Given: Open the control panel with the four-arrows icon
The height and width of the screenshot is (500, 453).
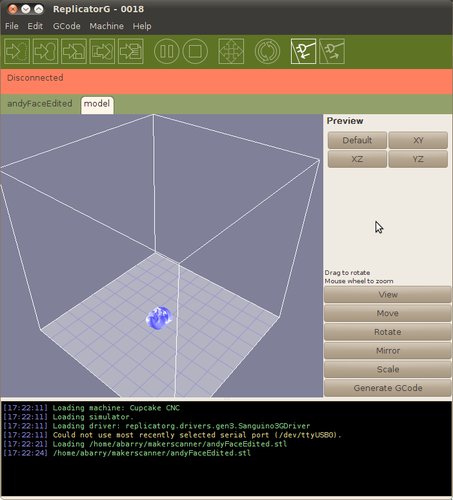Looking at the screenshot, I should click(x=231, y=51).
